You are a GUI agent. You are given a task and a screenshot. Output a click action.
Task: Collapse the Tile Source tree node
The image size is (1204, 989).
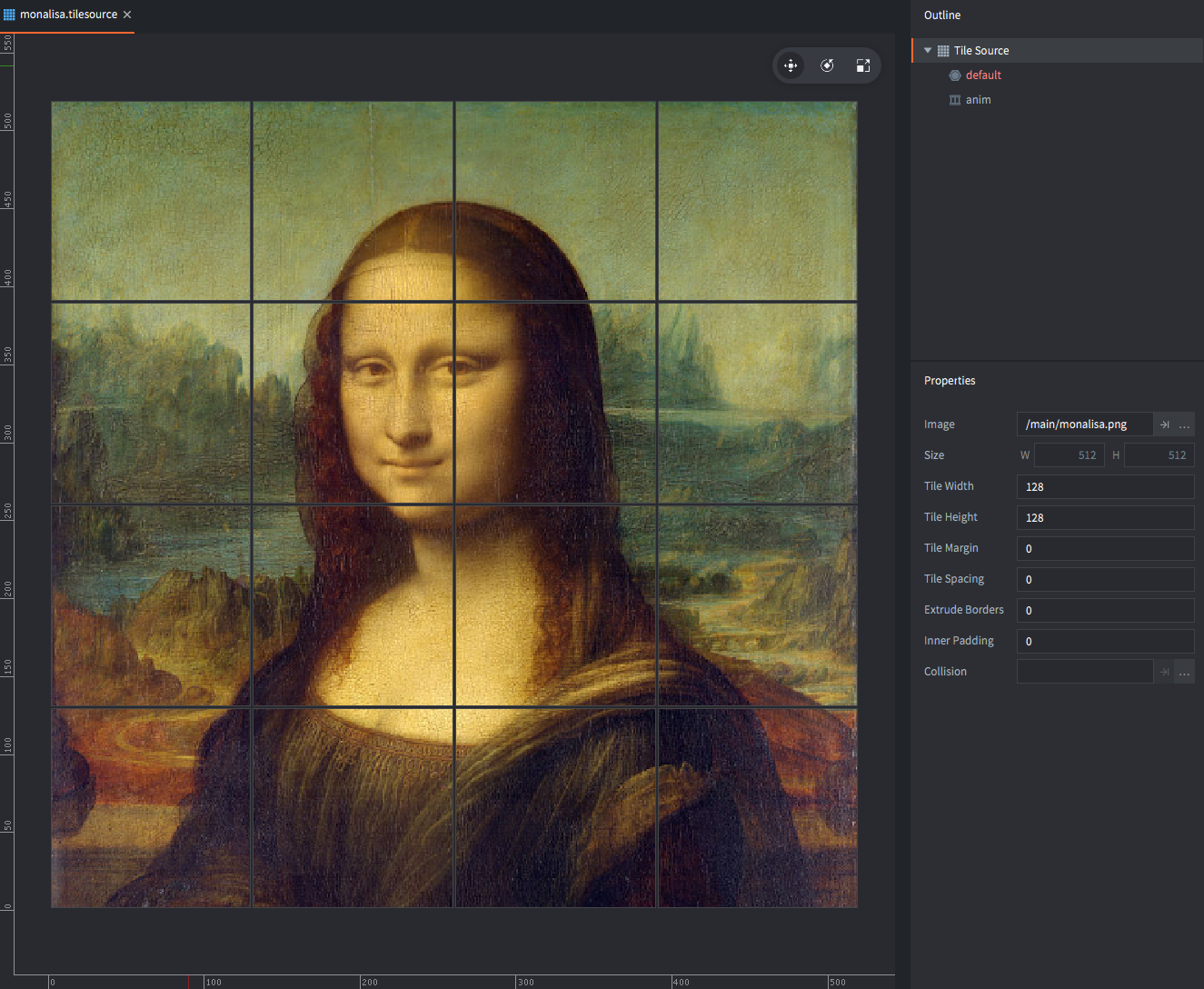[928, 51]
